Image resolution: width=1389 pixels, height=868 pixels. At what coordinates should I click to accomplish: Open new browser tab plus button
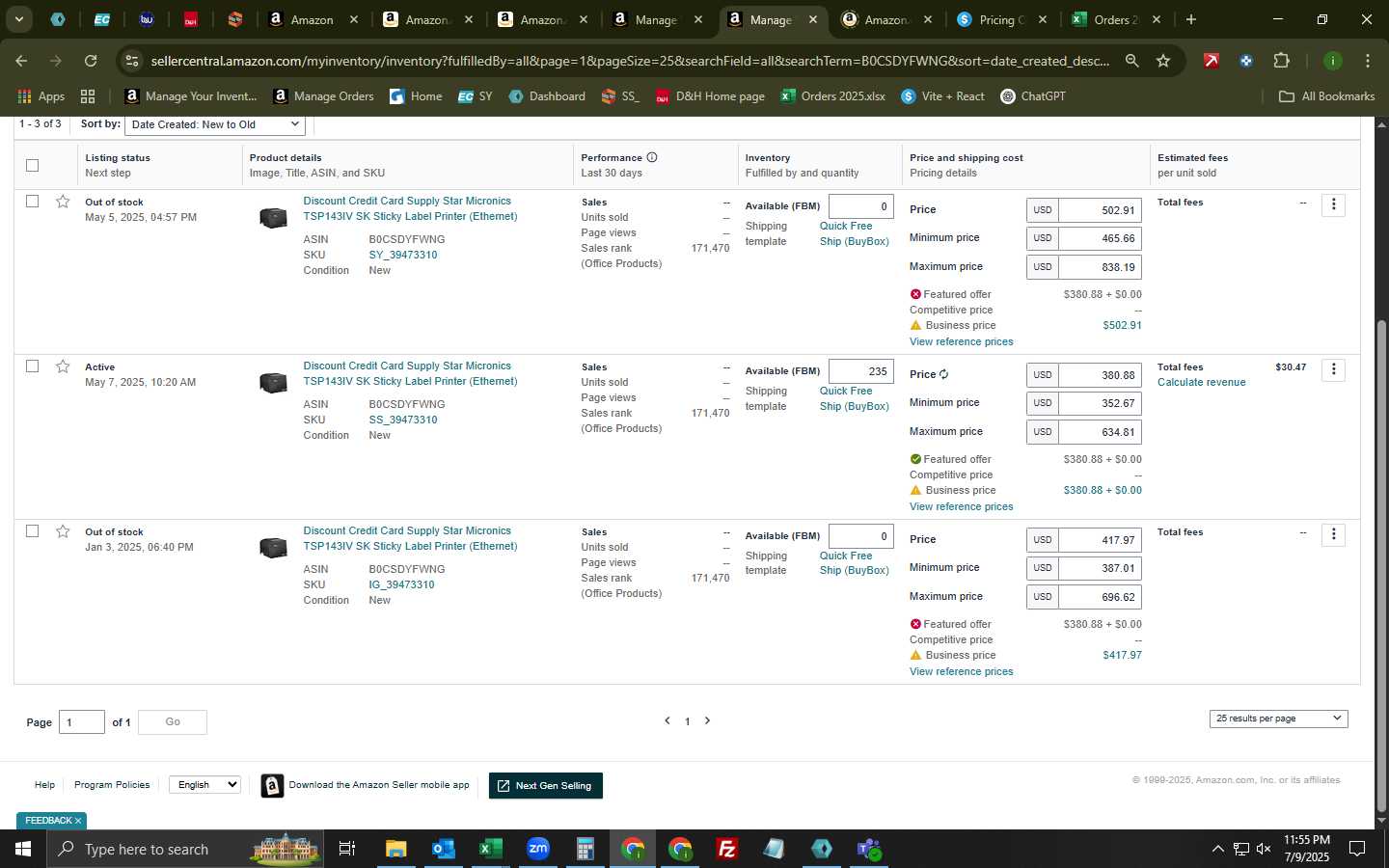coord(1191,19)
